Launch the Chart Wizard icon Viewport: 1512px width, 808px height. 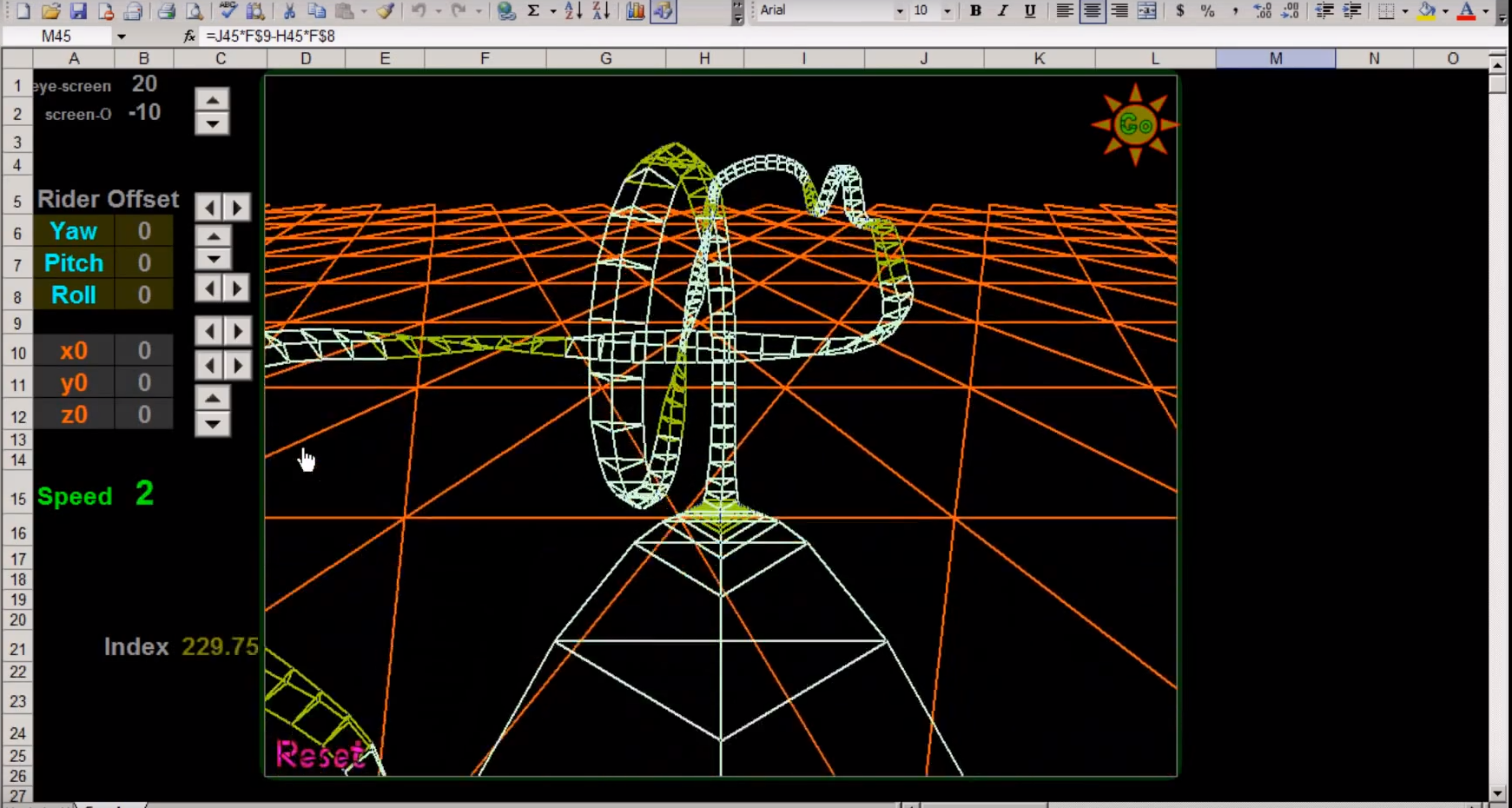click(636, 11)
